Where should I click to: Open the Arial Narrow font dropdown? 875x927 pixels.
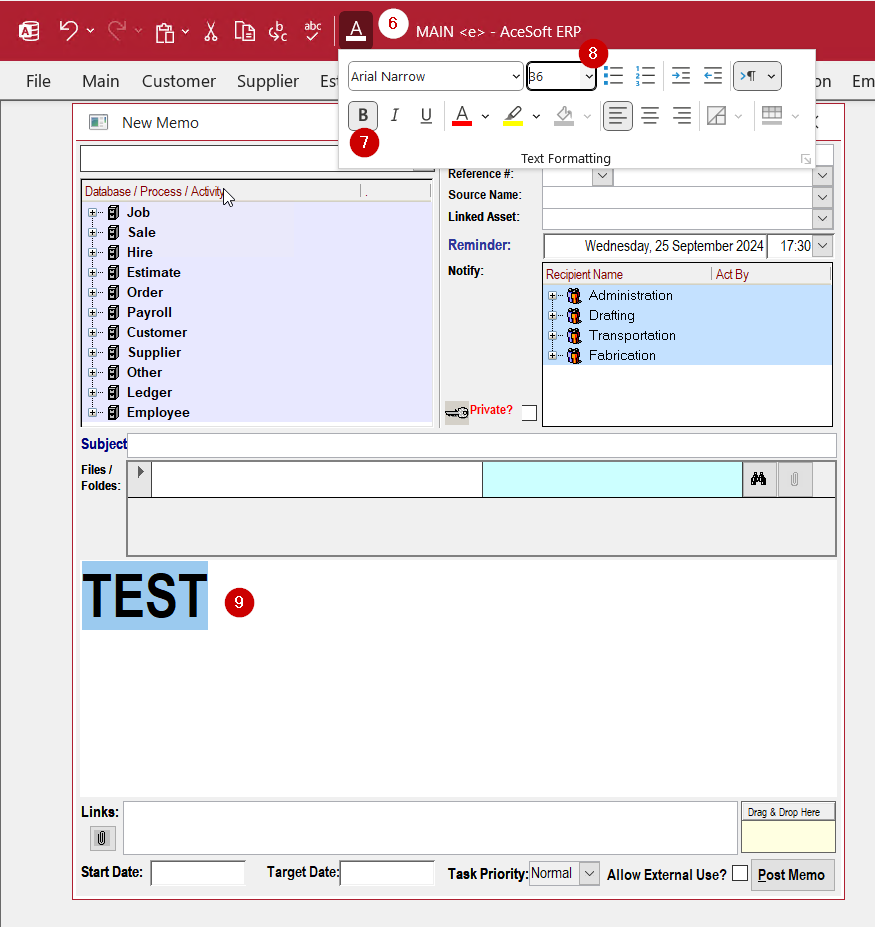(516, 76)
